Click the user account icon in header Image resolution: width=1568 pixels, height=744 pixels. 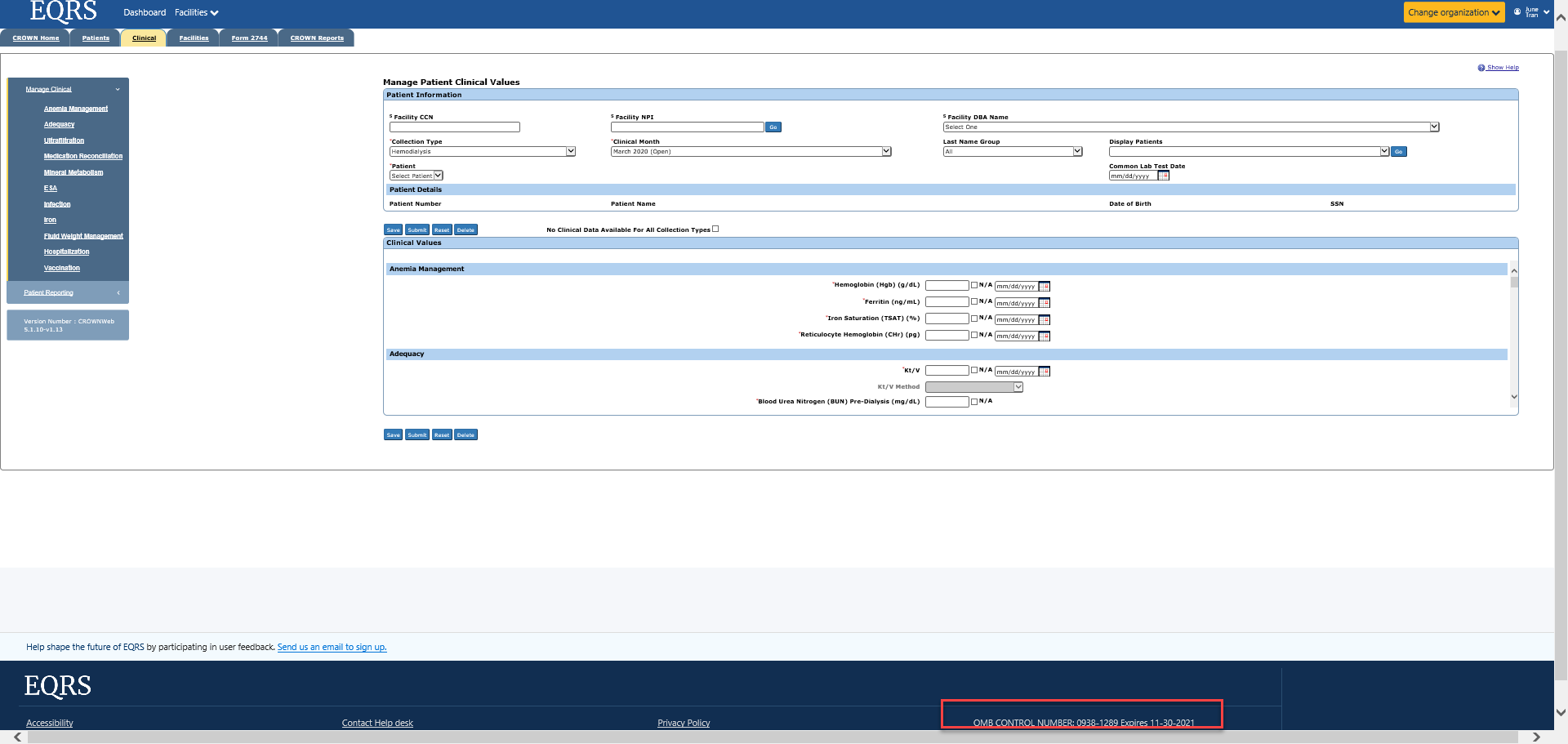coord(1517,12)
